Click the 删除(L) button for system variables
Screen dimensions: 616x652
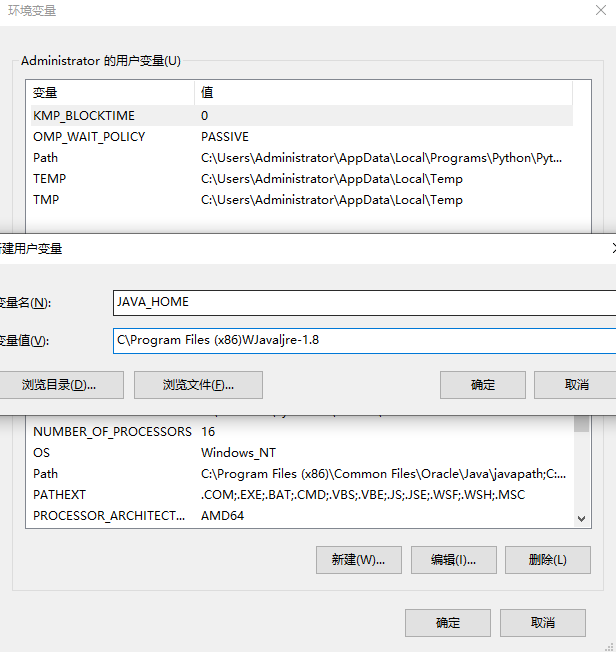pyautogui.click(x=547, y=560)
